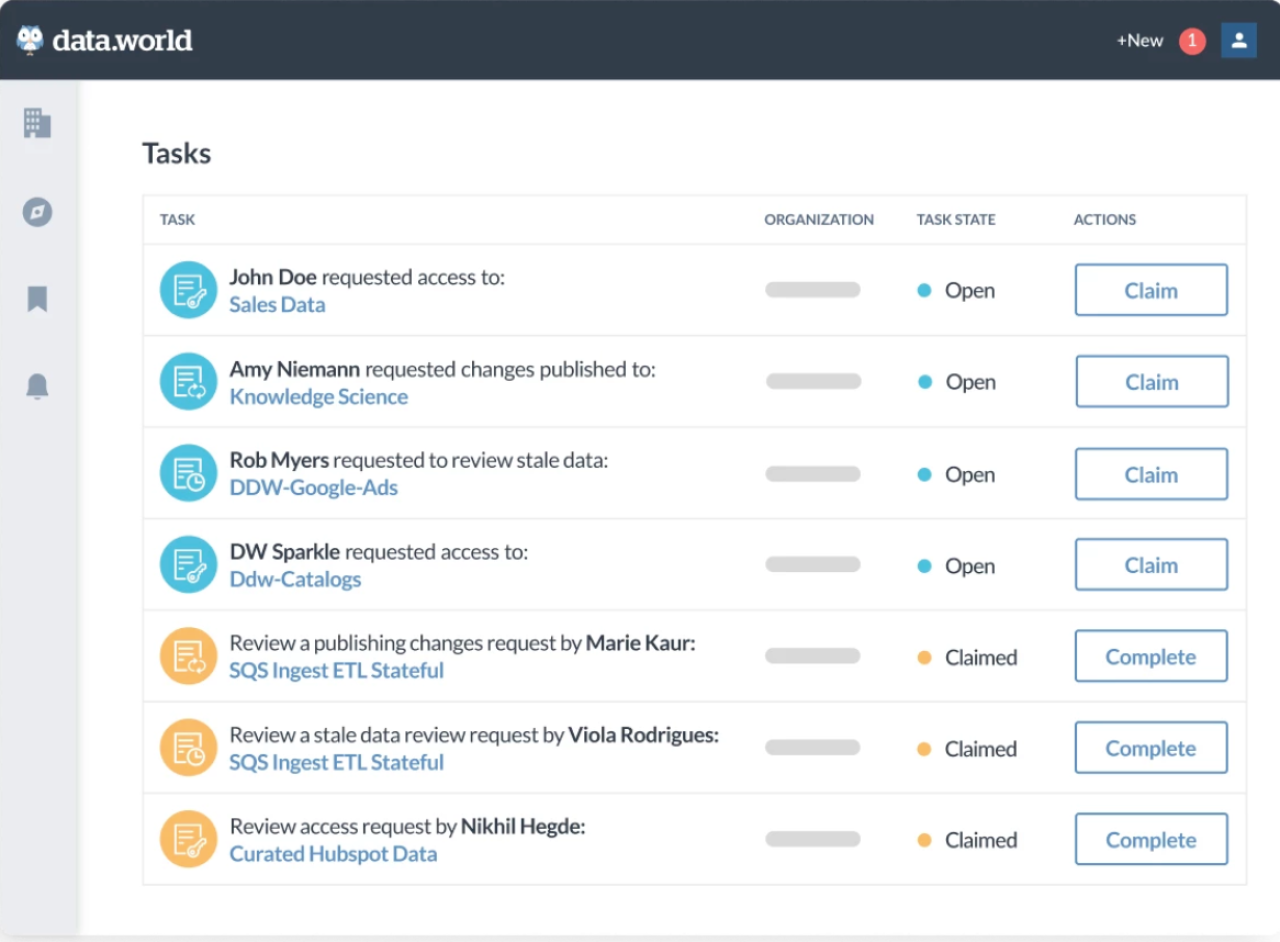Open the notifications bell icon in sidebar
Viewport: 1280px width, 942px height.
[37, 386]
